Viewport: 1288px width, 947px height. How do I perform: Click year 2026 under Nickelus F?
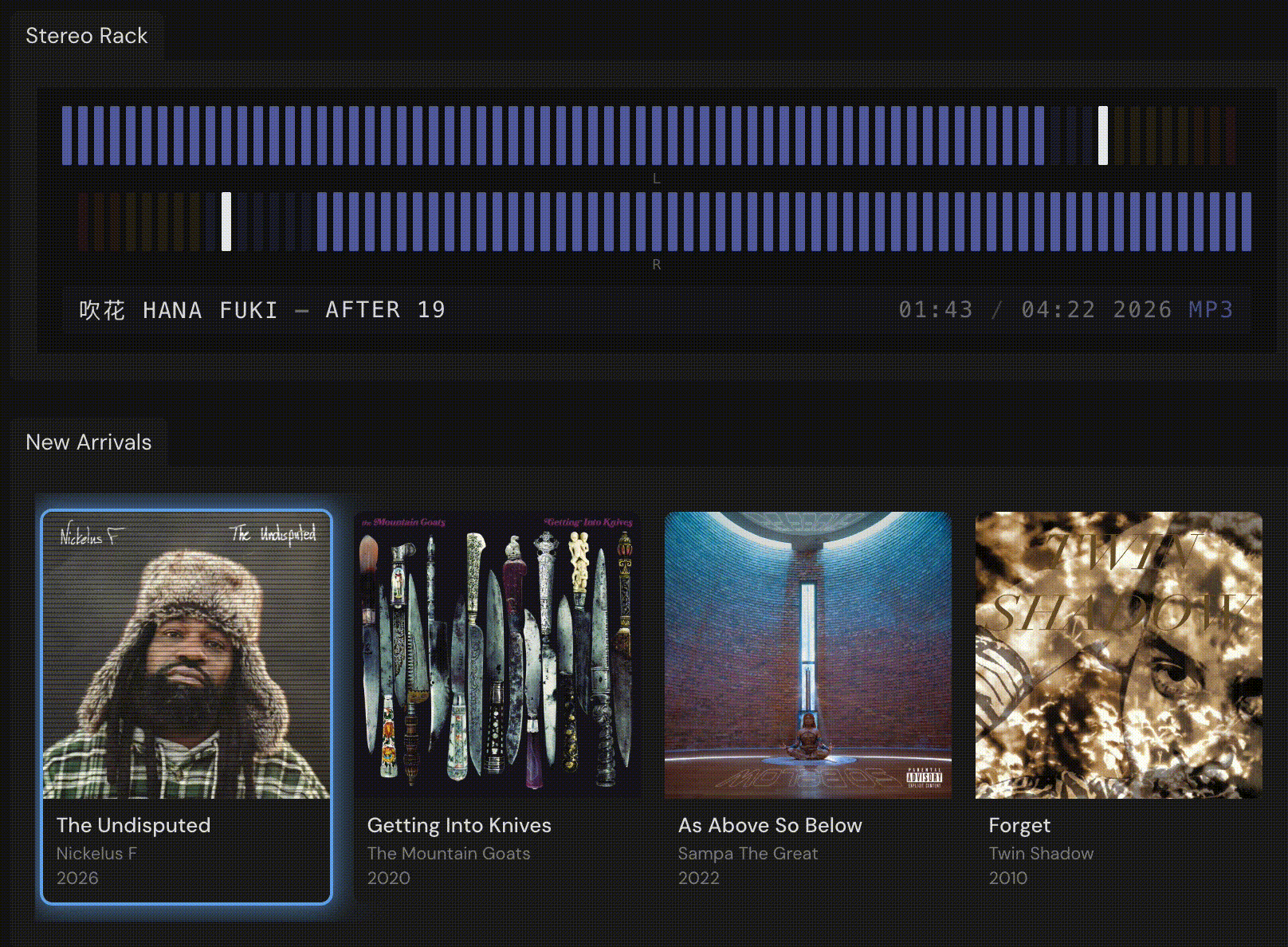[x=77, y=878]
